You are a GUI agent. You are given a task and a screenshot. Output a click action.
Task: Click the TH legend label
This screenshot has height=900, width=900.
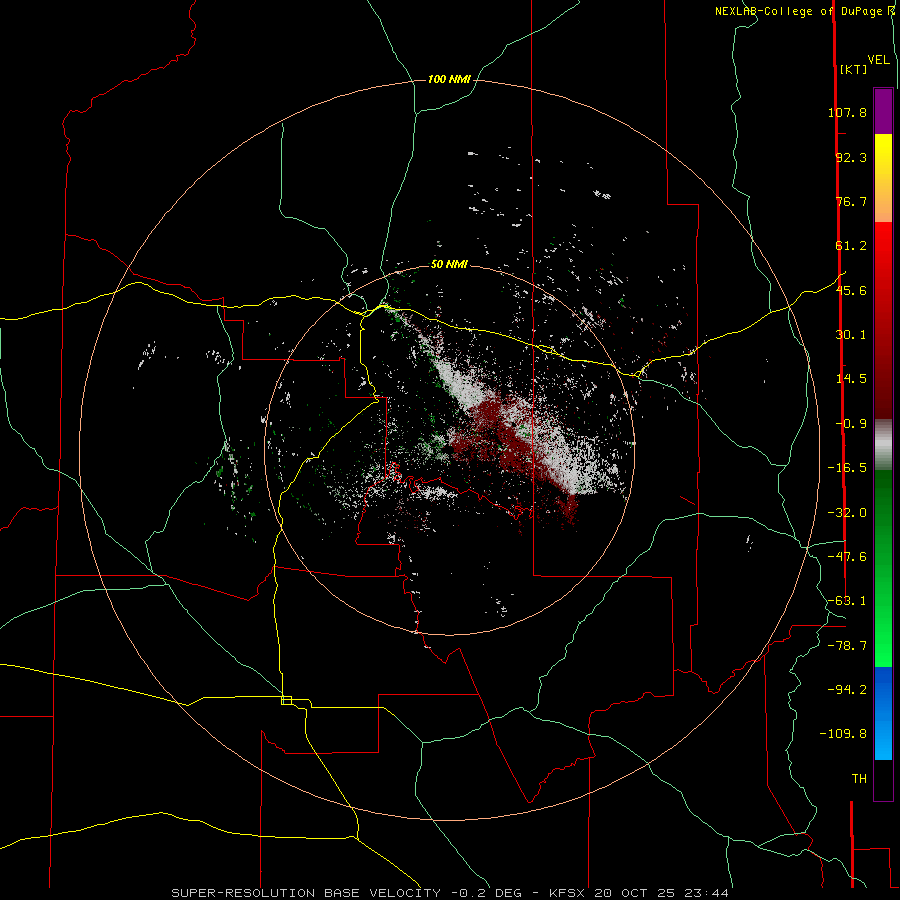pyautogui.click(x=859, y=779)
